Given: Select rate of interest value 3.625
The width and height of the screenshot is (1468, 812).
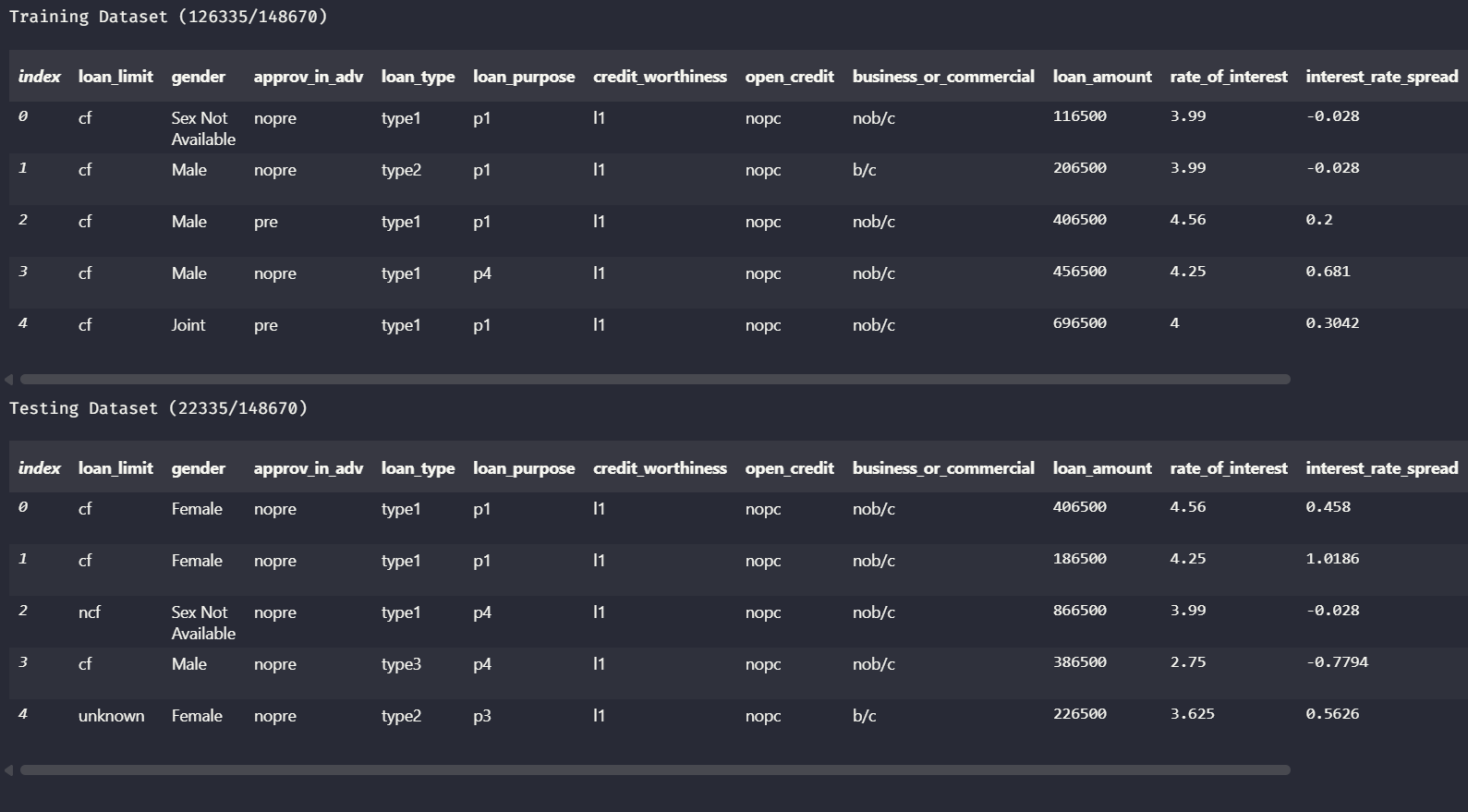Looking at the screenshot, I should (x=1193, y=714).
